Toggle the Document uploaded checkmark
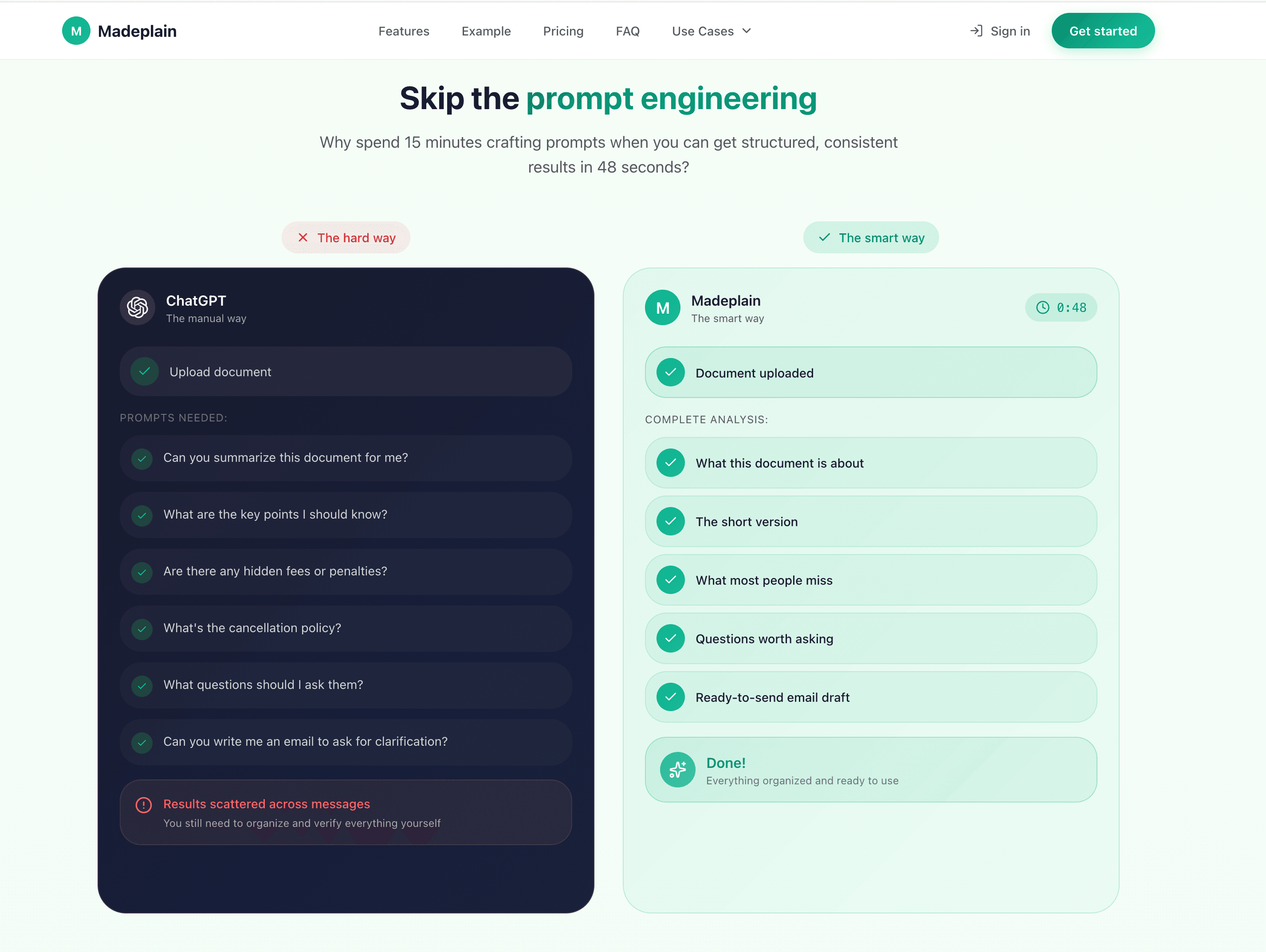The height and width of the screenshot is (952, 1266). [670, 372]
